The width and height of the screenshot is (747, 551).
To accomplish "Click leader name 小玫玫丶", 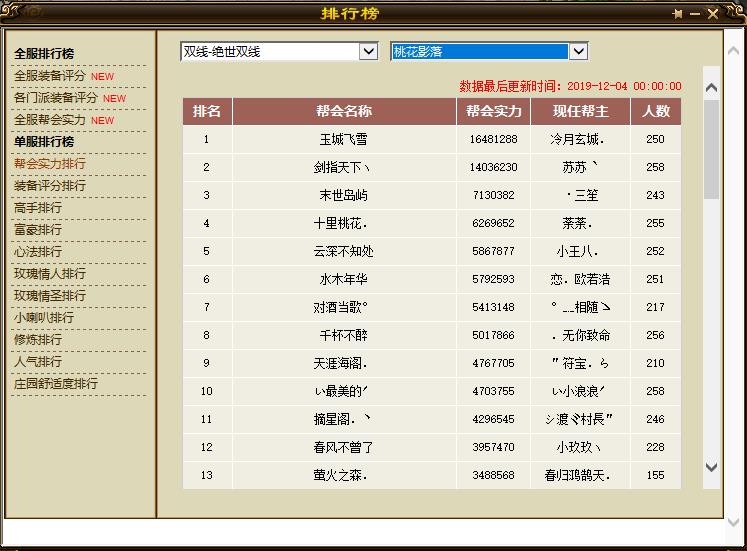I will tap(578, 447).
